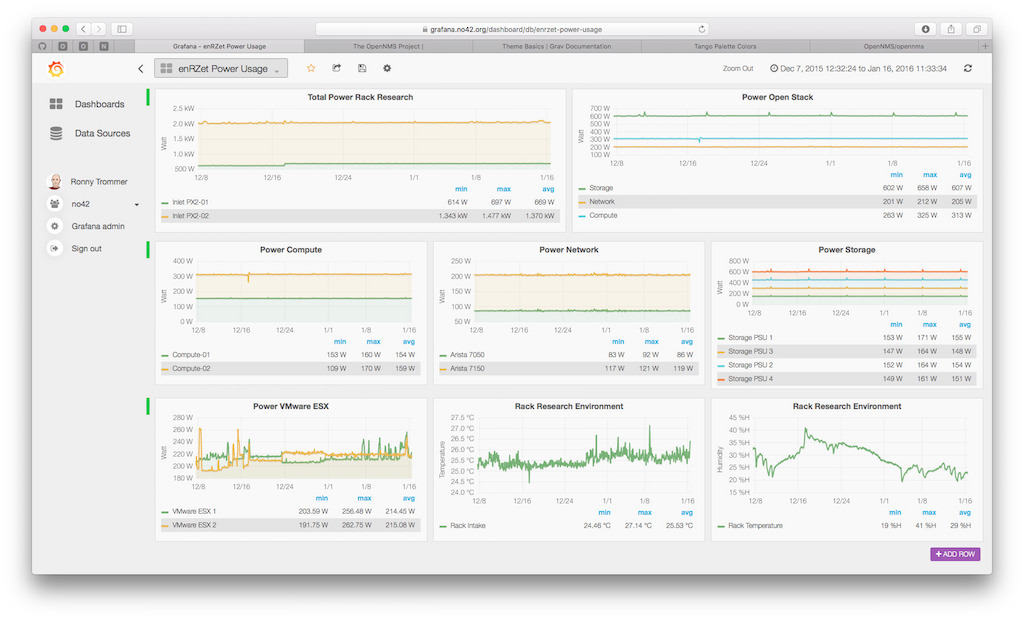Open Grafana admin link

[98, 226]
